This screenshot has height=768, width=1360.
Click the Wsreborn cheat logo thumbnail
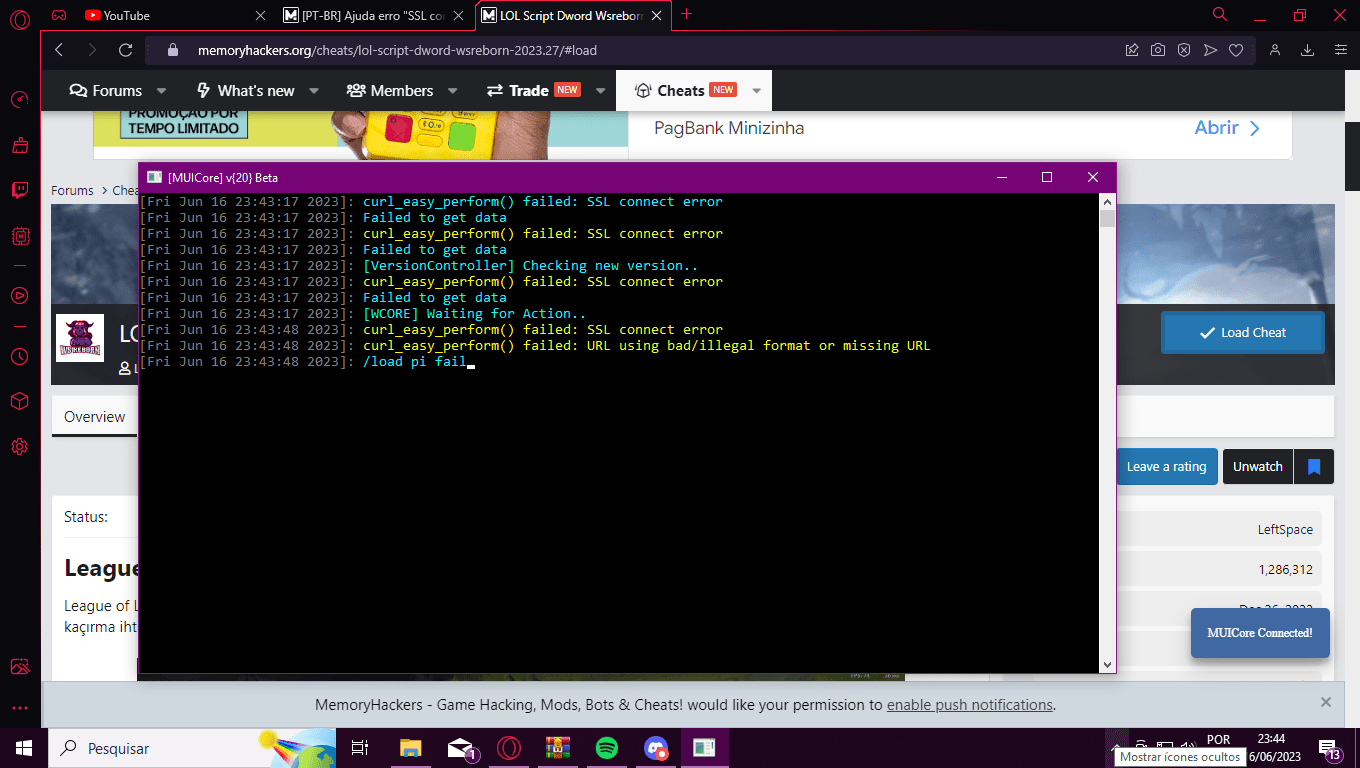point(80,338)
